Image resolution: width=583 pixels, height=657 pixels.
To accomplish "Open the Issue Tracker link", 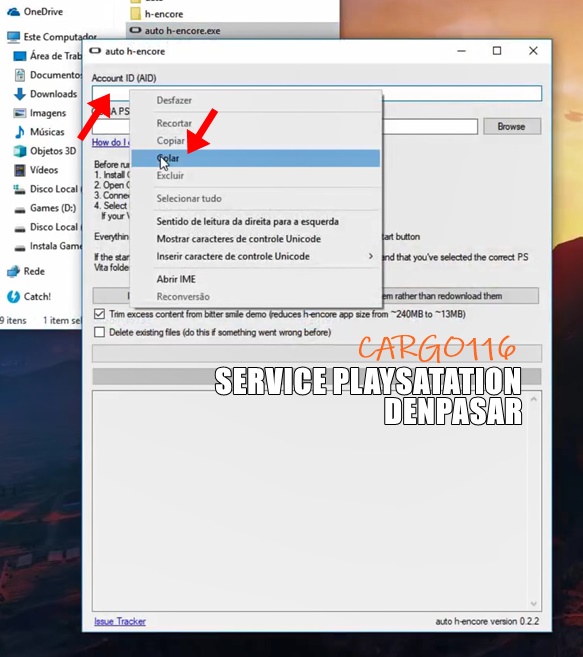I will point(120,621).
